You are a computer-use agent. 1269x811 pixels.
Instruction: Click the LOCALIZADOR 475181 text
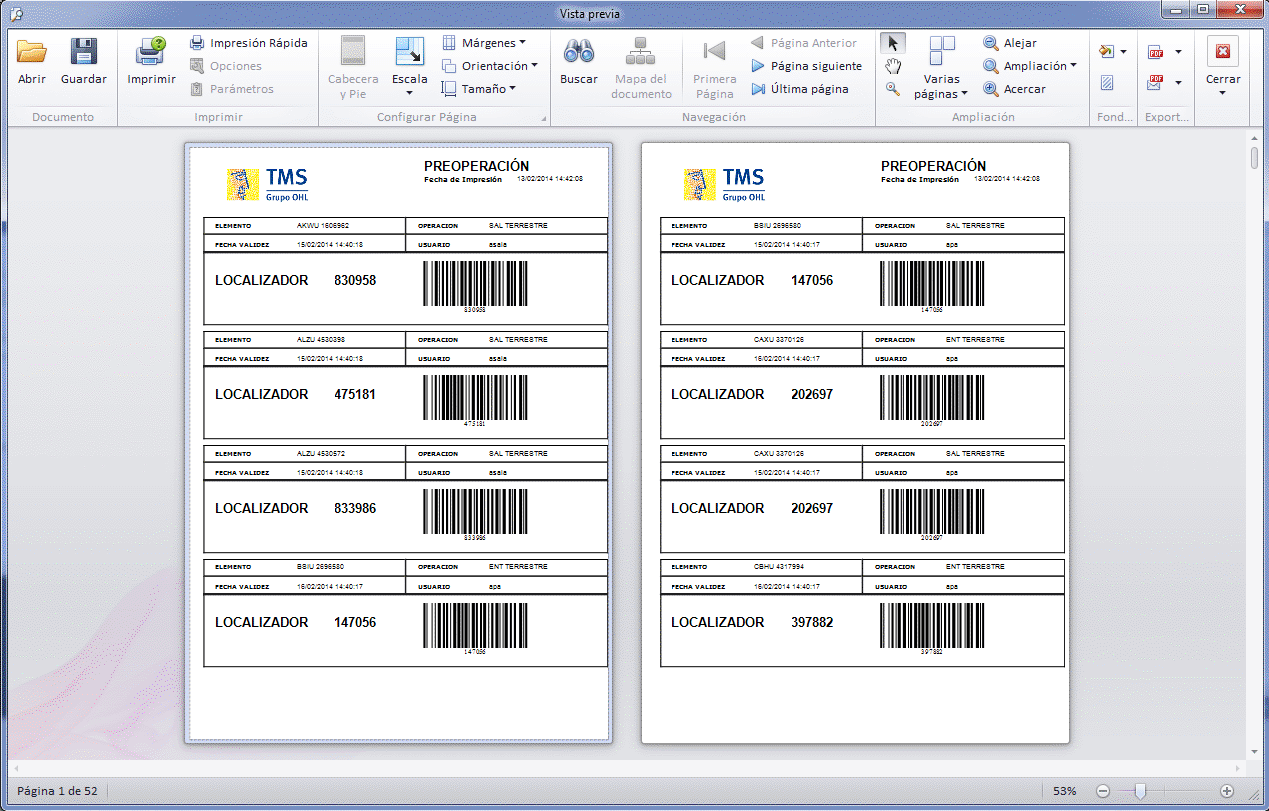click(295, 395)
